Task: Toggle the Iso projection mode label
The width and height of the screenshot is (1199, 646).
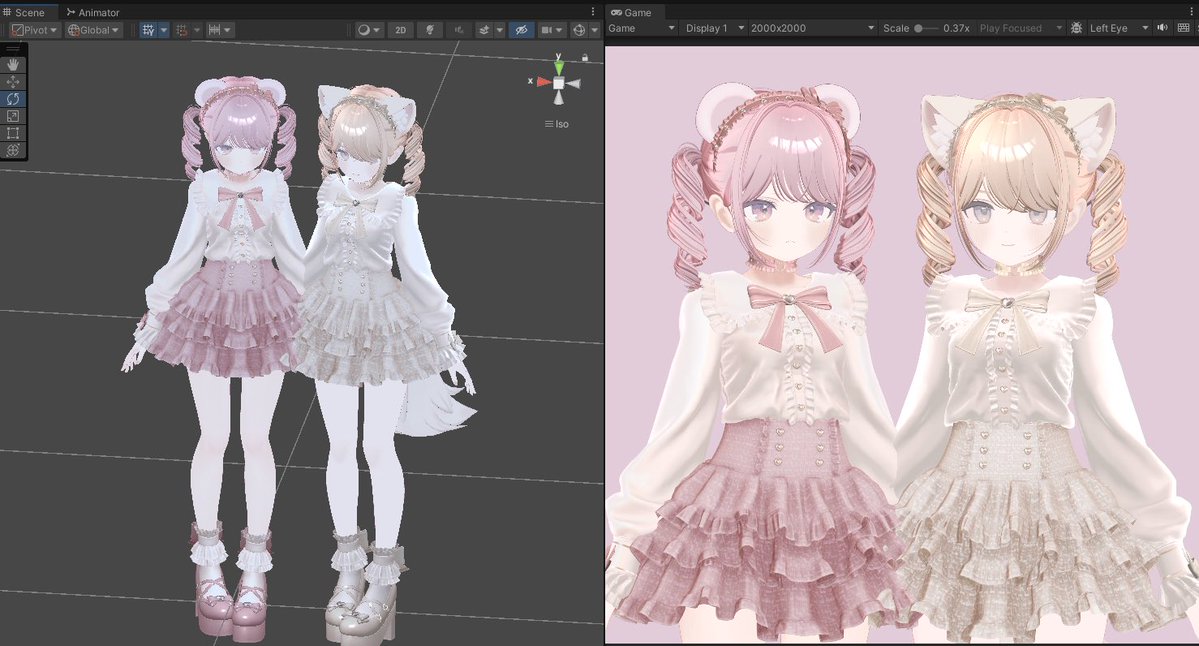Action: (x=557, y=124)
